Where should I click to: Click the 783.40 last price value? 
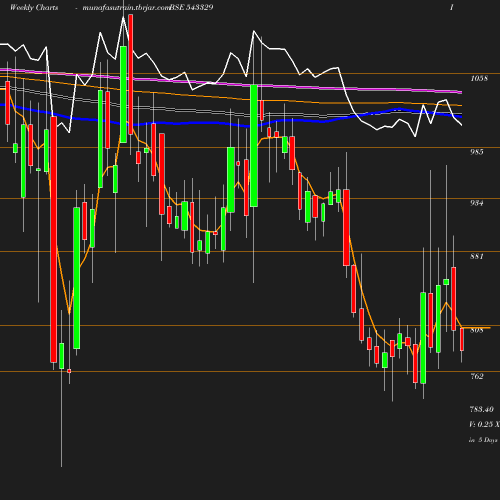[482, 409]
